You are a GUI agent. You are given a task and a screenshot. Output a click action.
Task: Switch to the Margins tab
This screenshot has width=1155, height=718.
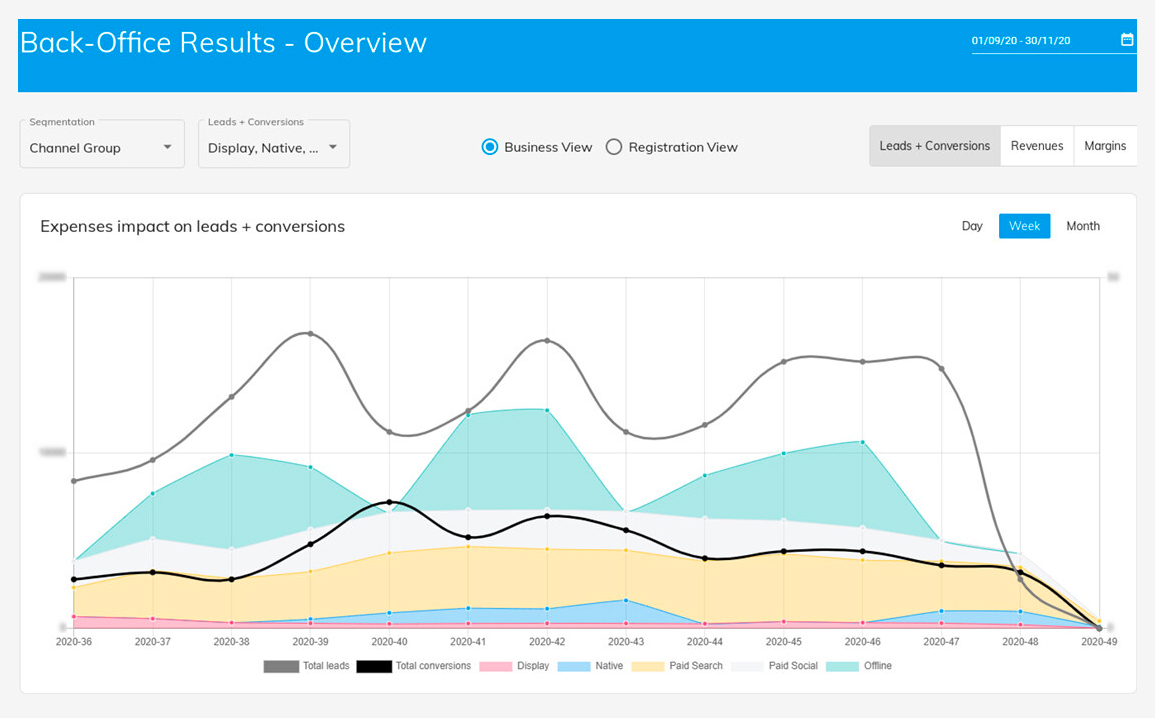click(1105, 146)
